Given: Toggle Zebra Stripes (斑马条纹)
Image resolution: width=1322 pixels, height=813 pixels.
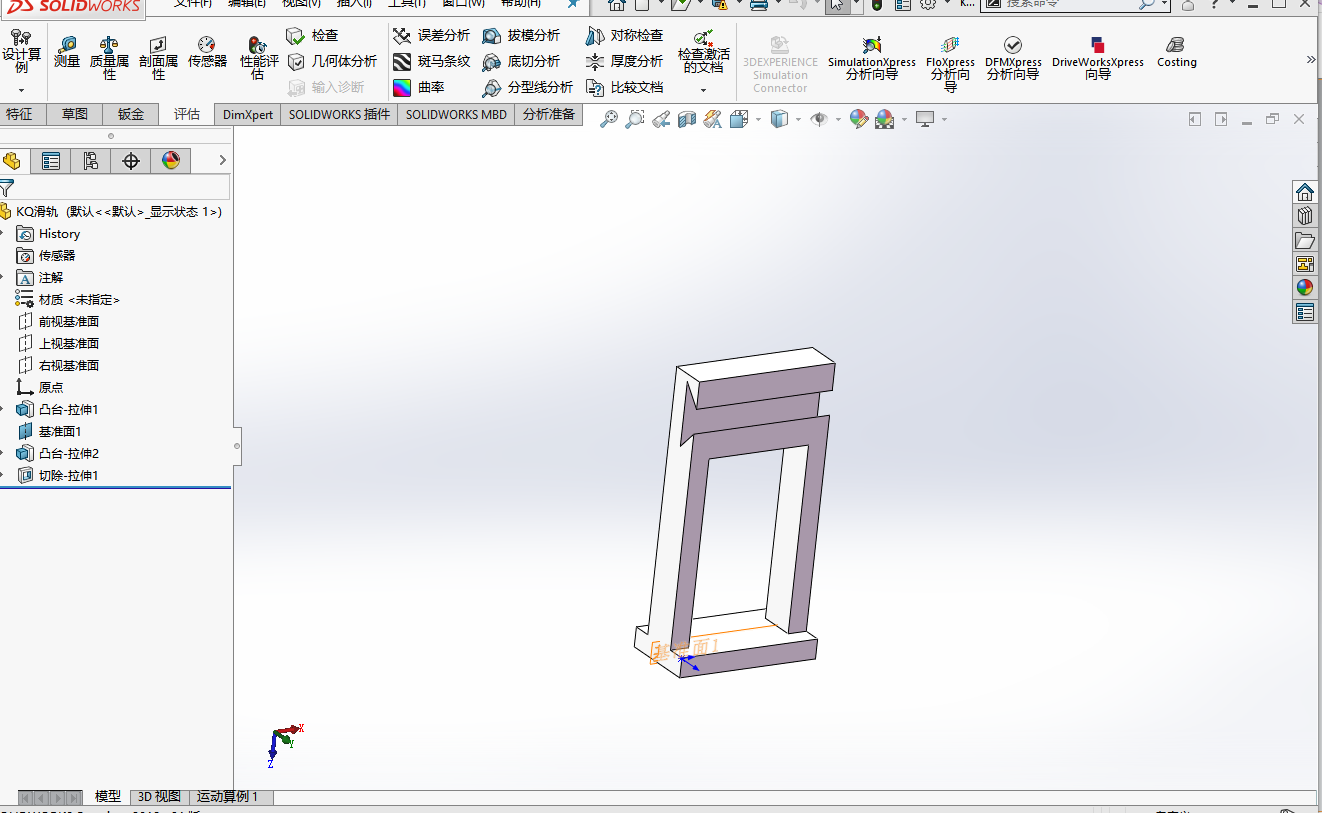Looking at the screenshot, I should point(431,62).
